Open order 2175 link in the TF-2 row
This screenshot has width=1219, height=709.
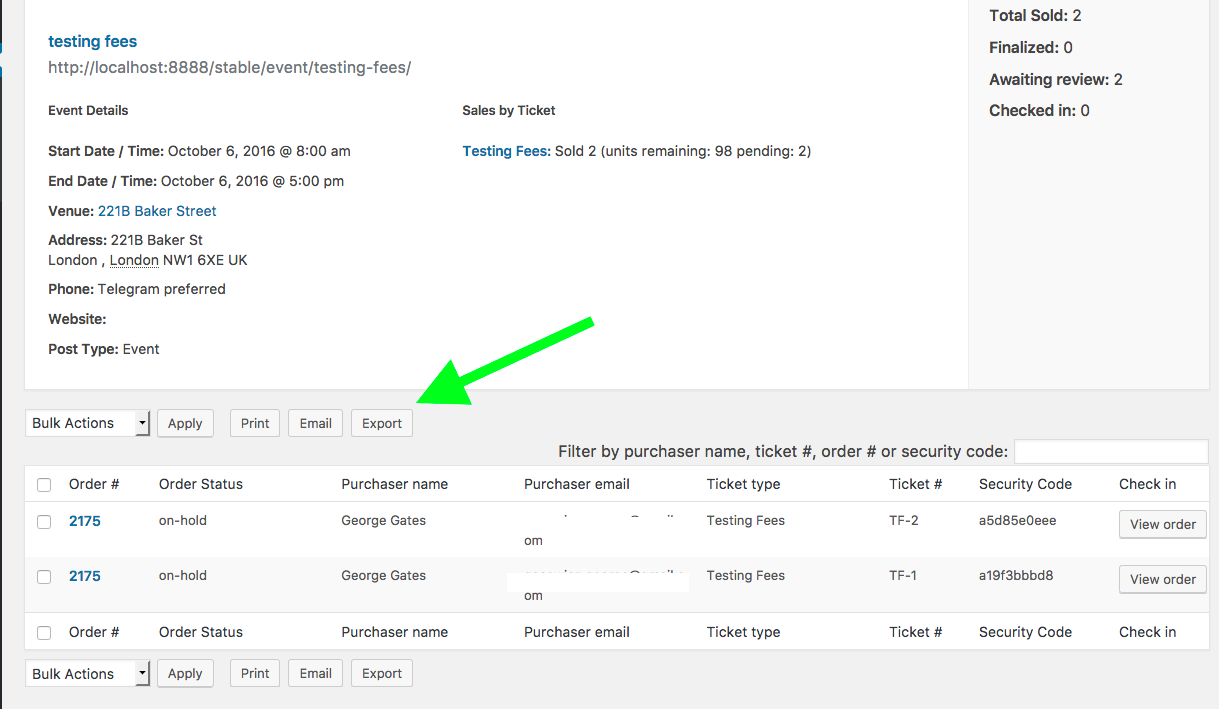85,521
